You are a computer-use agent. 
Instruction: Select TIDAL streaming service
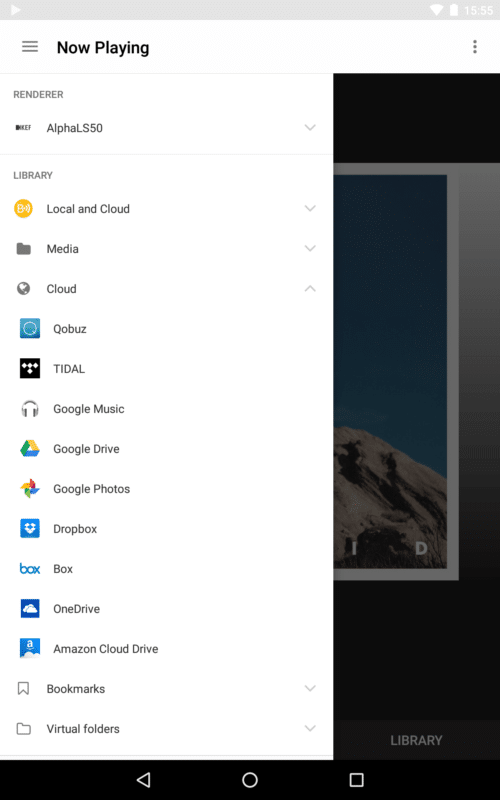coord(166,368)
